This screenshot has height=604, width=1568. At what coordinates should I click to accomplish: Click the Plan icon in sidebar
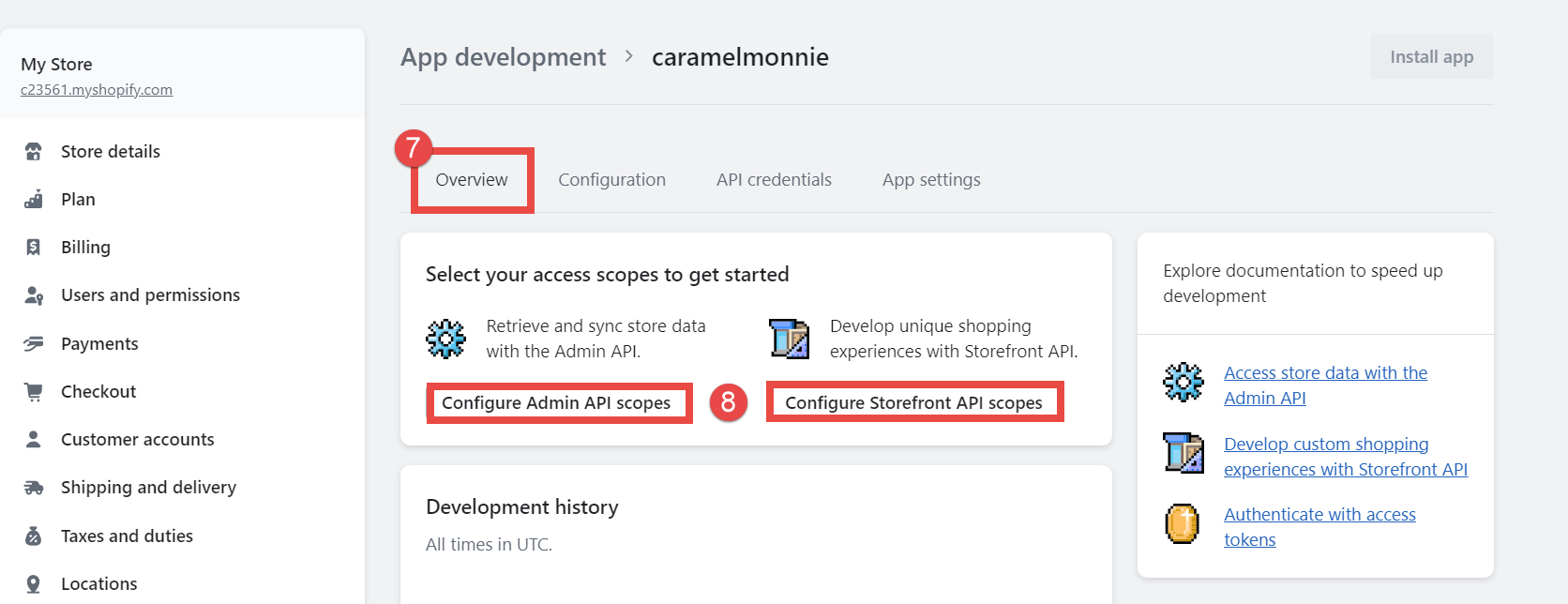pos(34,199)
